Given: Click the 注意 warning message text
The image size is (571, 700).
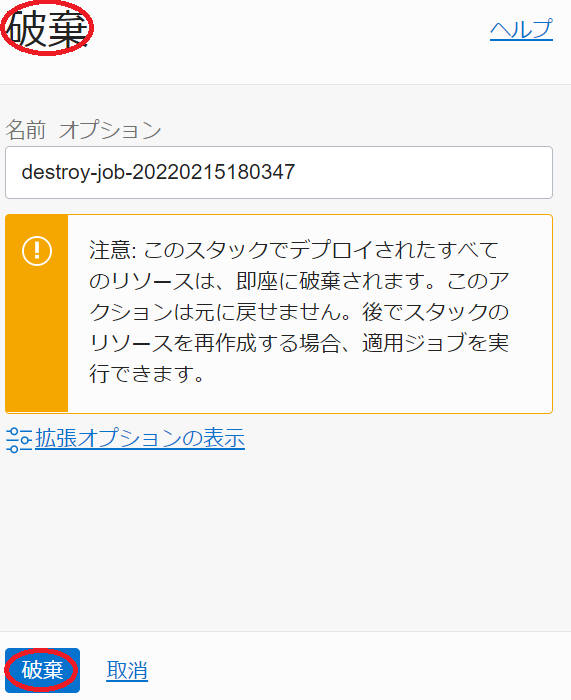Looking at the screenshot, I should coord(299,311).
